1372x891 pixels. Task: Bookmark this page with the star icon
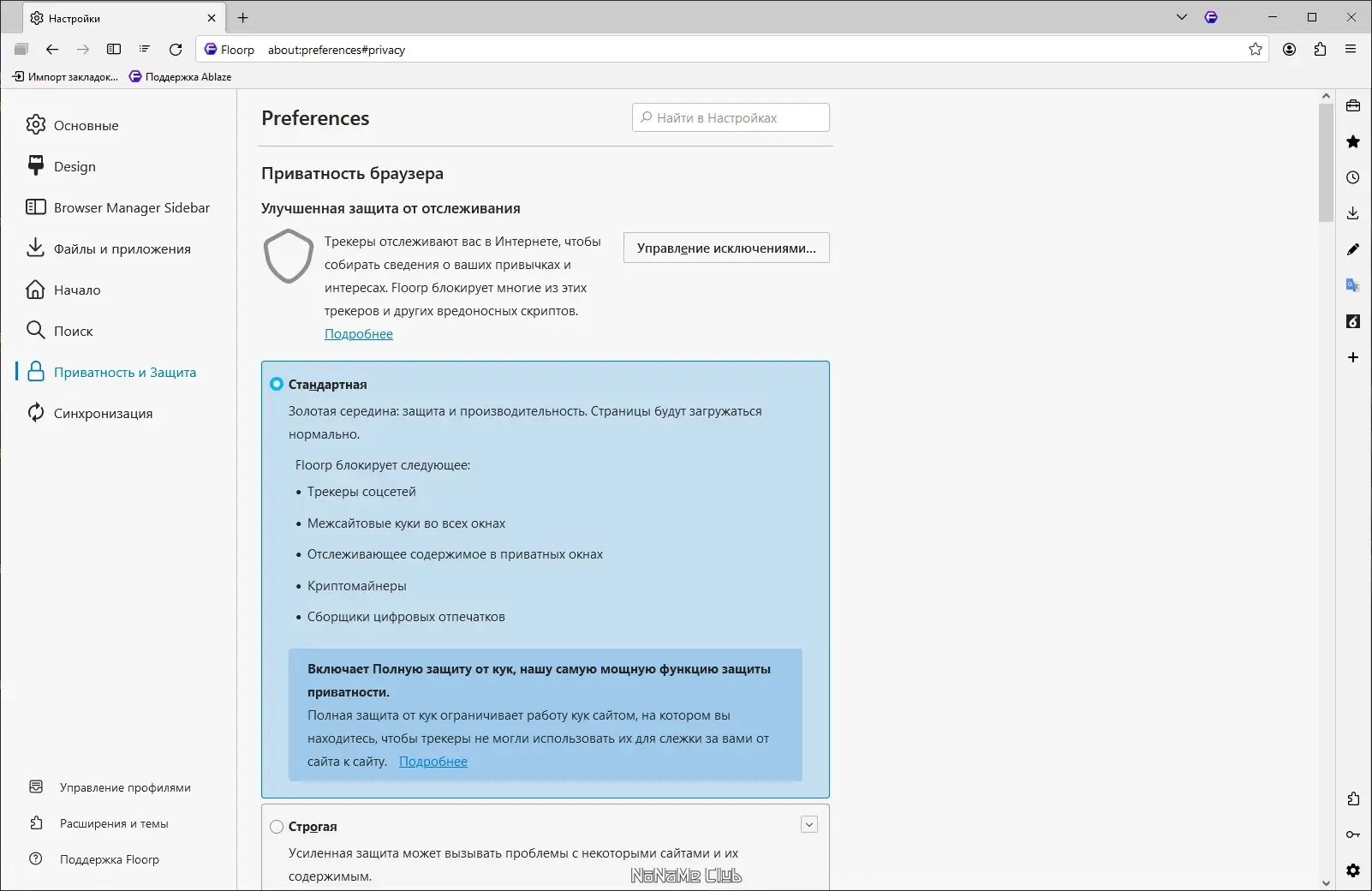tap(1256, 50)
